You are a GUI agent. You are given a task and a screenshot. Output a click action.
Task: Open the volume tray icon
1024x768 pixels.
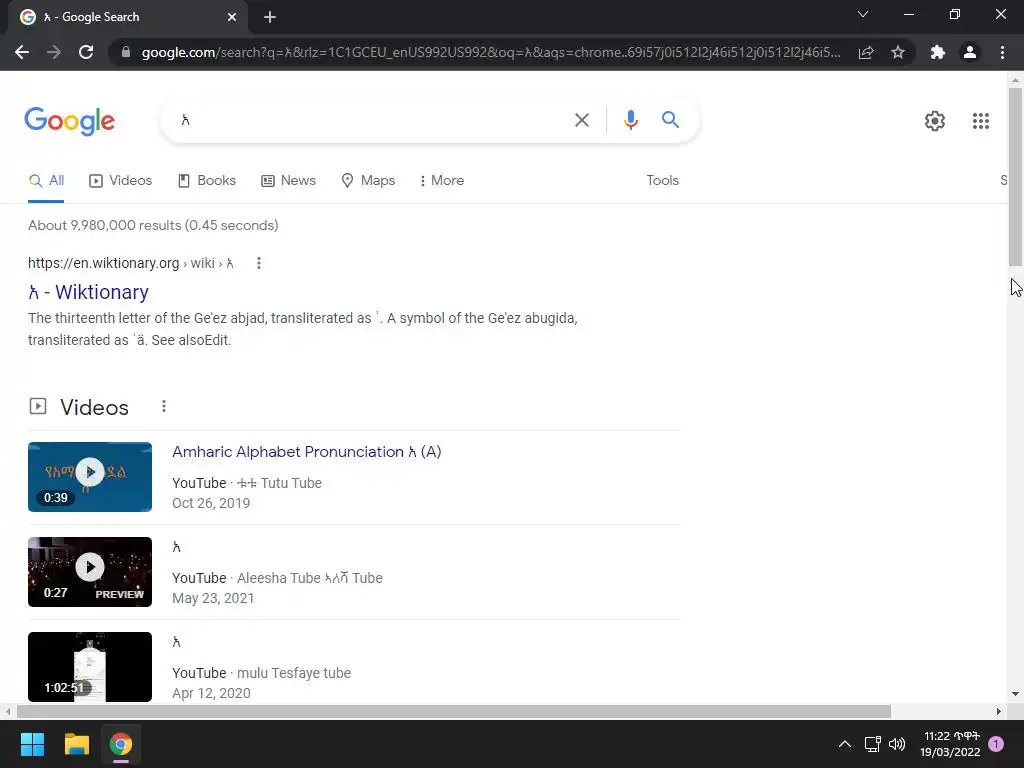tap(897, 744)
